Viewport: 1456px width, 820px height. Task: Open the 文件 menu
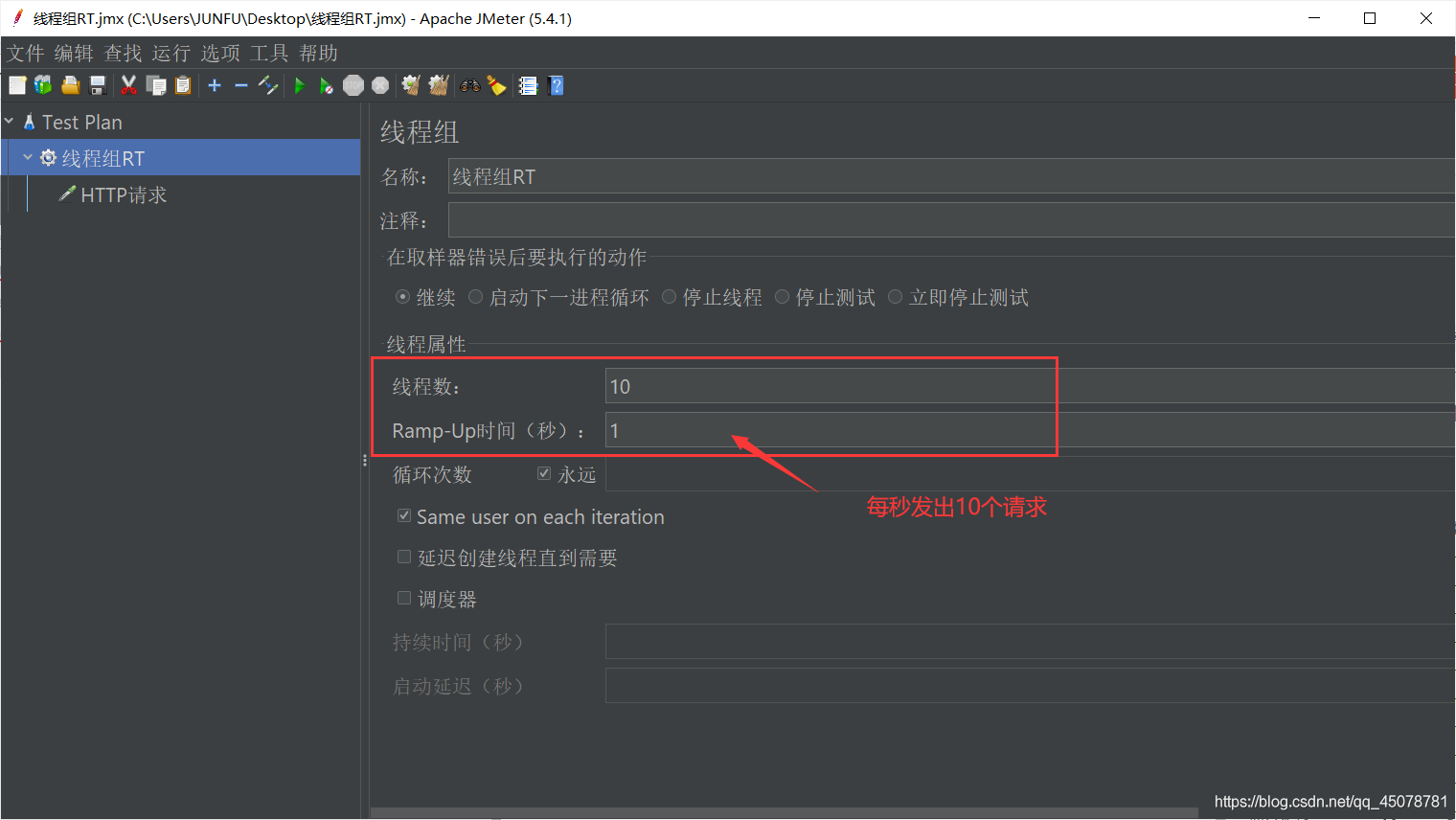click(25, 53)
